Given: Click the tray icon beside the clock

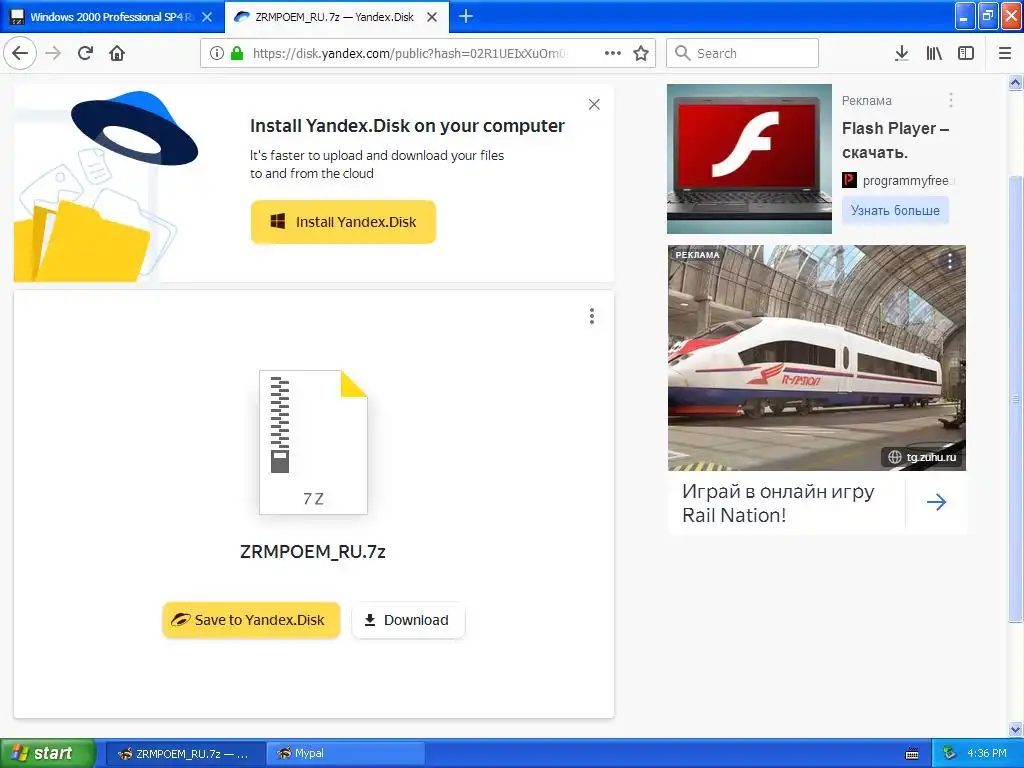Looking at the screenshot, I should point(950,754).
